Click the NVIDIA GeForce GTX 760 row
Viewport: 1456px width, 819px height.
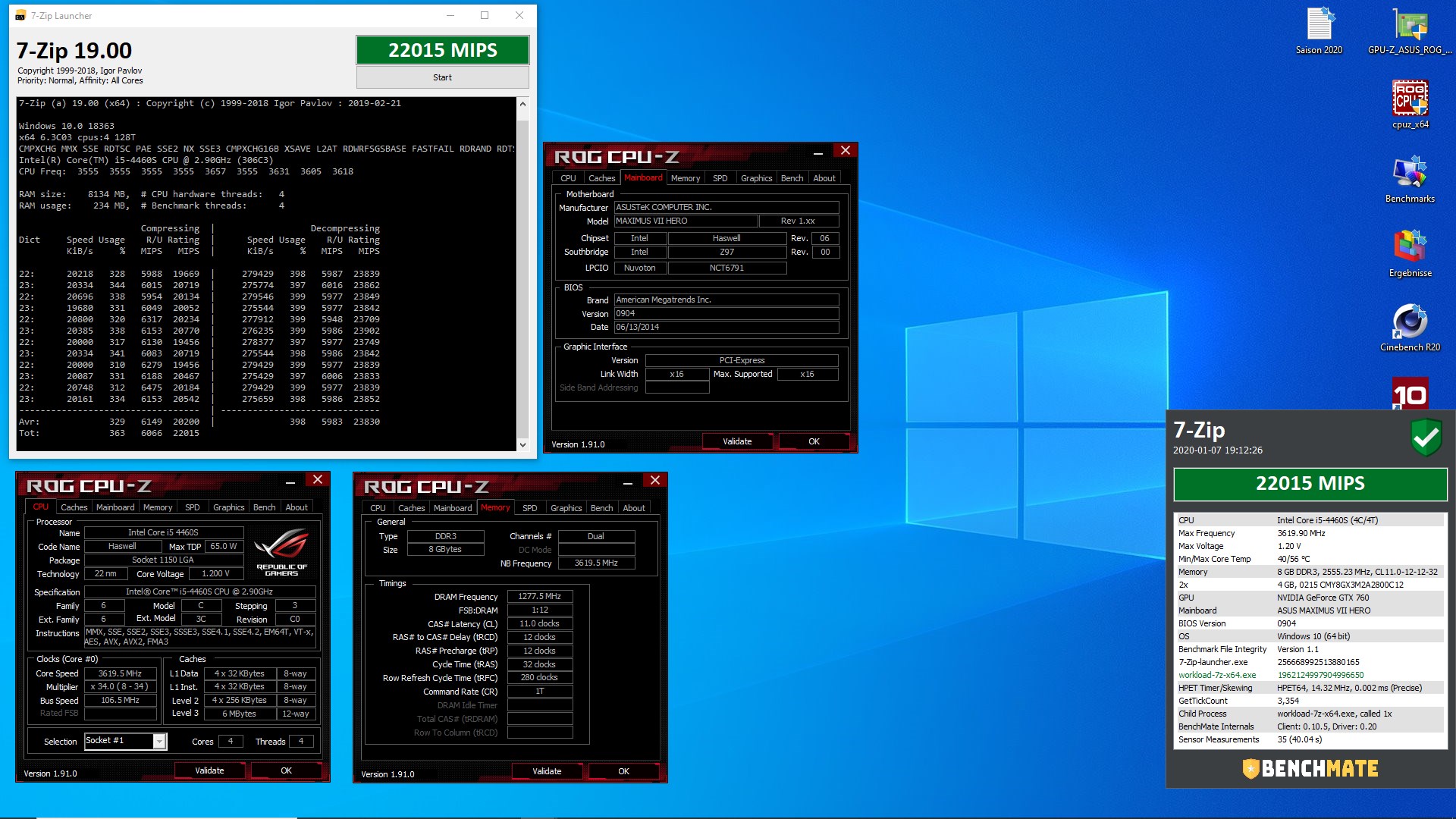click(x=1310, y=598)
